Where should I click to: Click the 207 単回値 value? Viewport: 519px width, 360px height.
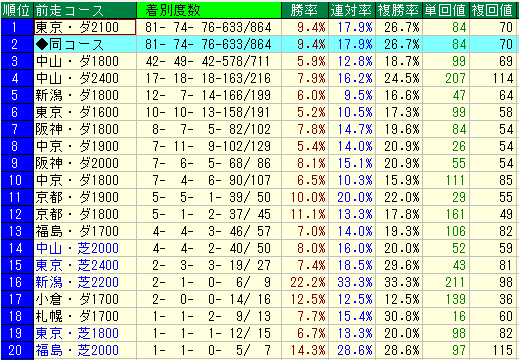point(455,78)
